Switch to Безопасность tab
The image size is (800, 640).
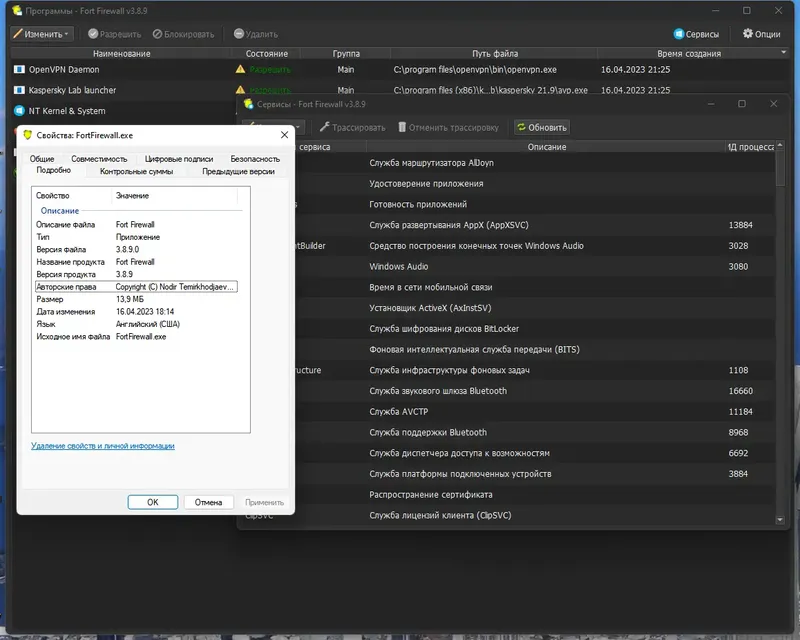coord(255,159)
